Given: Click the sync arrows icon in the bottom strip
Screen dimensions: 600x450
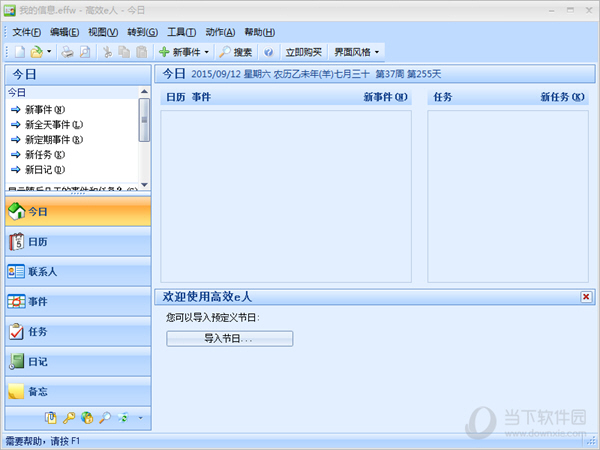Looking at the screenshot, I should coord(123,418).
